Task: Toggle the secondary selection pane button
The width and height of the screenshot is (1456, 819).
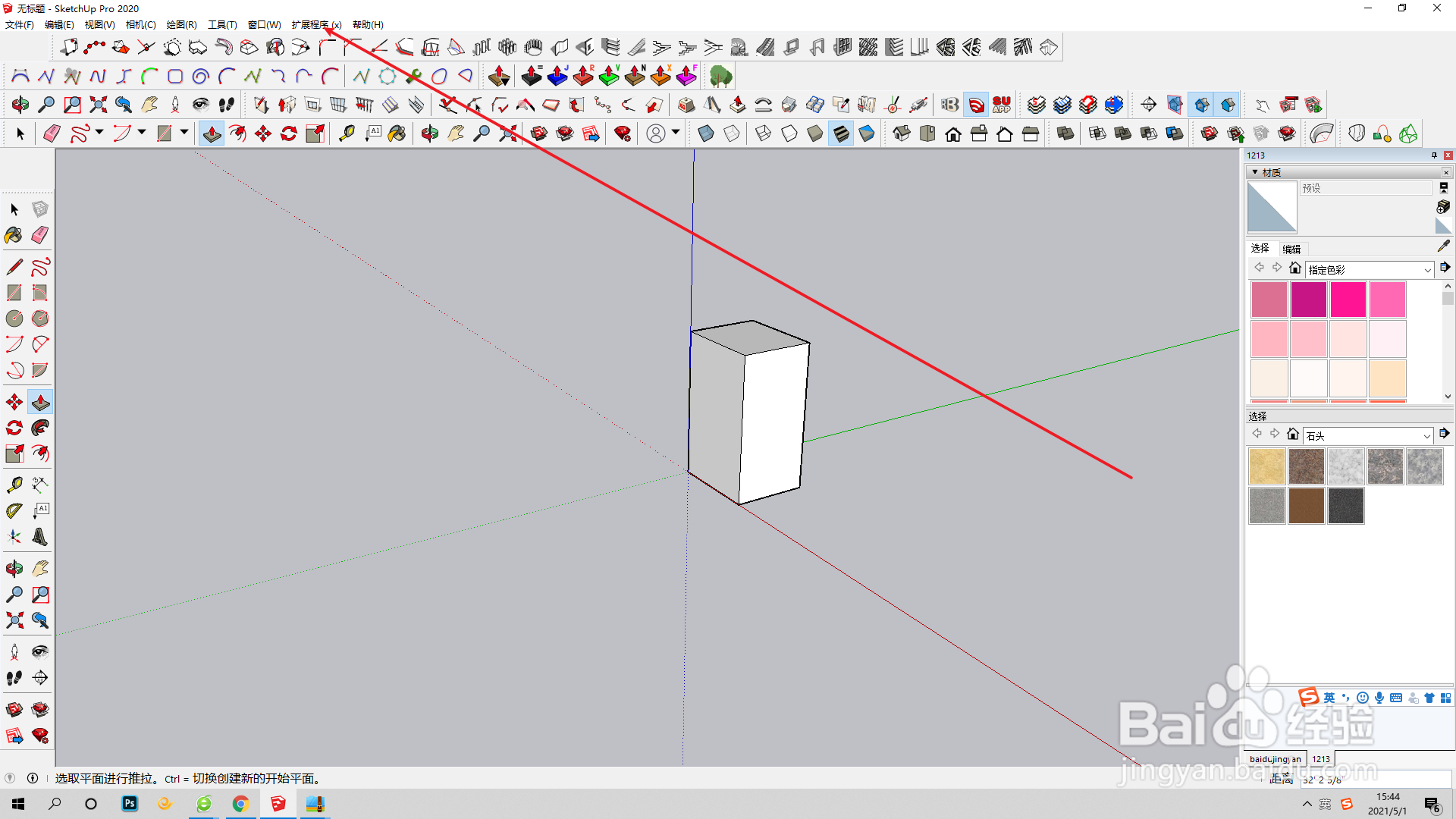Action: click(1443, 187)
